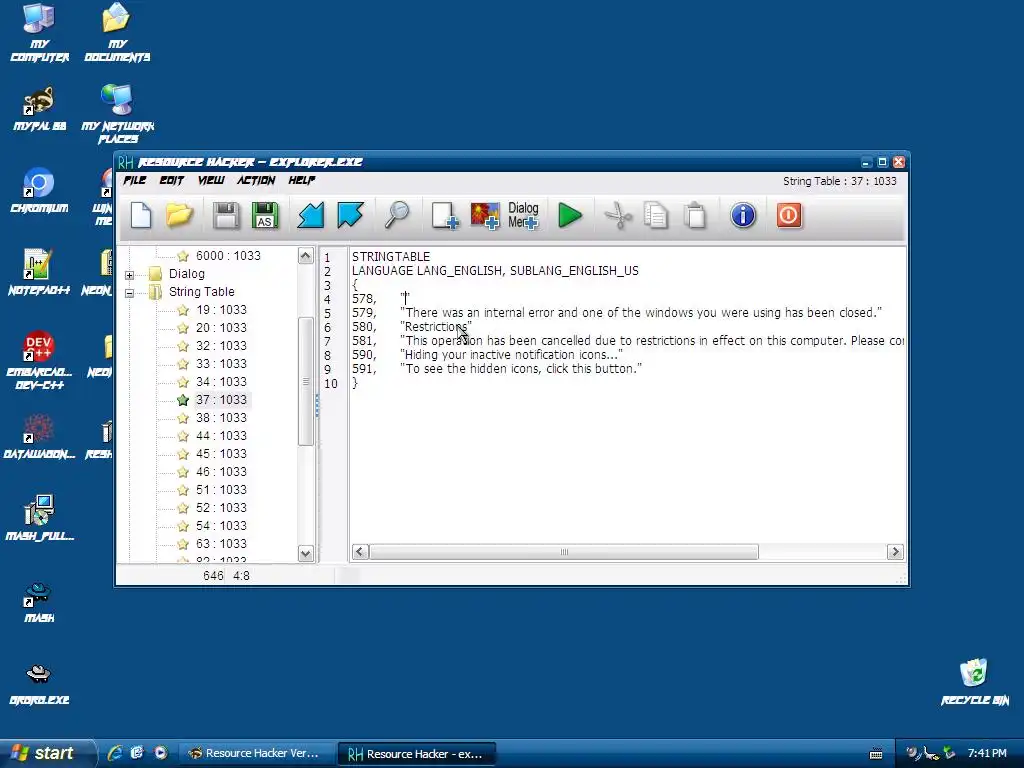Select string table 44 : 1033
This screenshot has height=768, width=1024.
click(221, 436)
